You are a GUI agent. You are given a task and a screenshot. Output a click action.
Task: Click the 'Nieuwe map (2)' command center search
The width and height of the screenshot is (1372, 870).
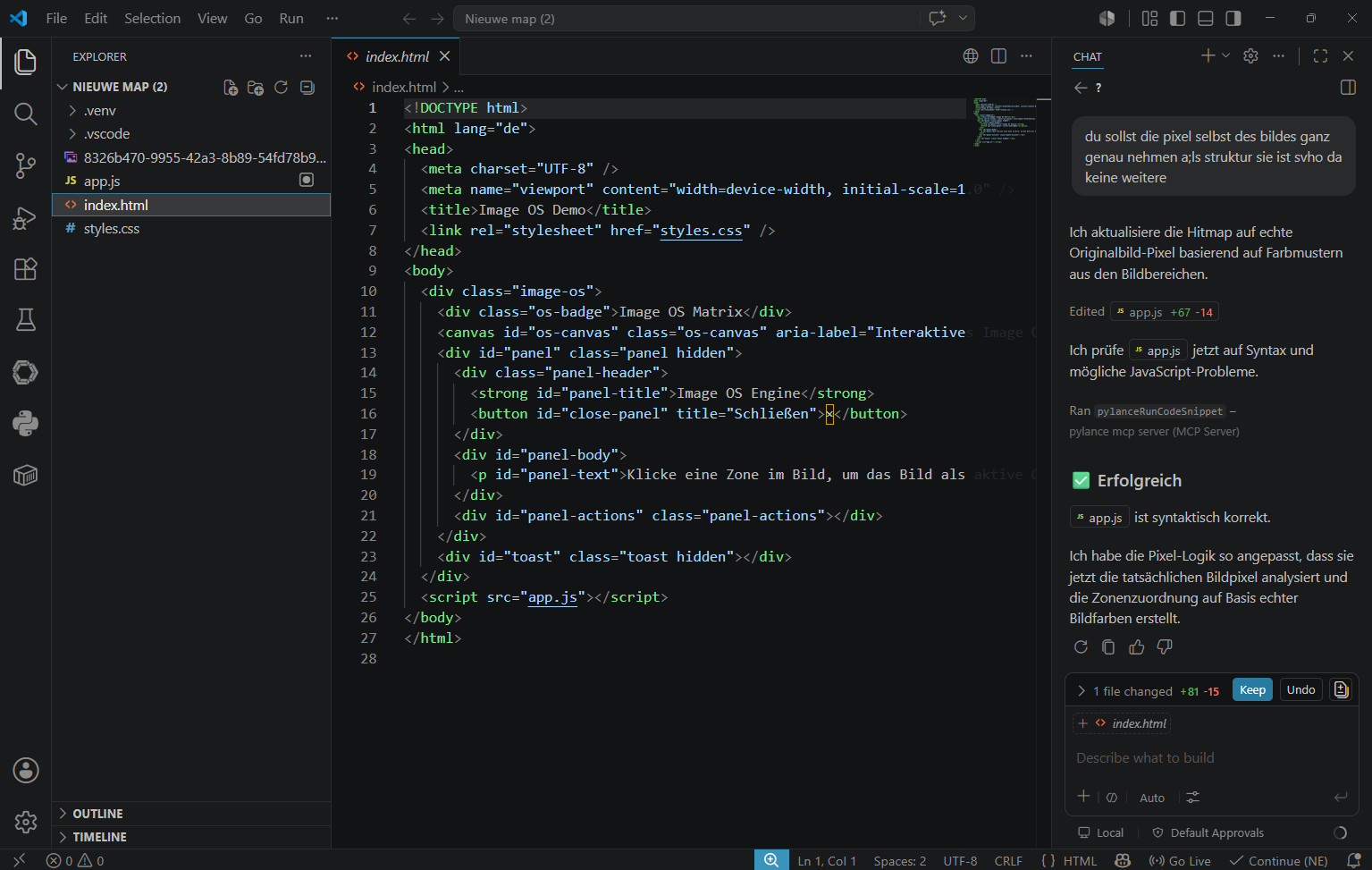point(688,18)
